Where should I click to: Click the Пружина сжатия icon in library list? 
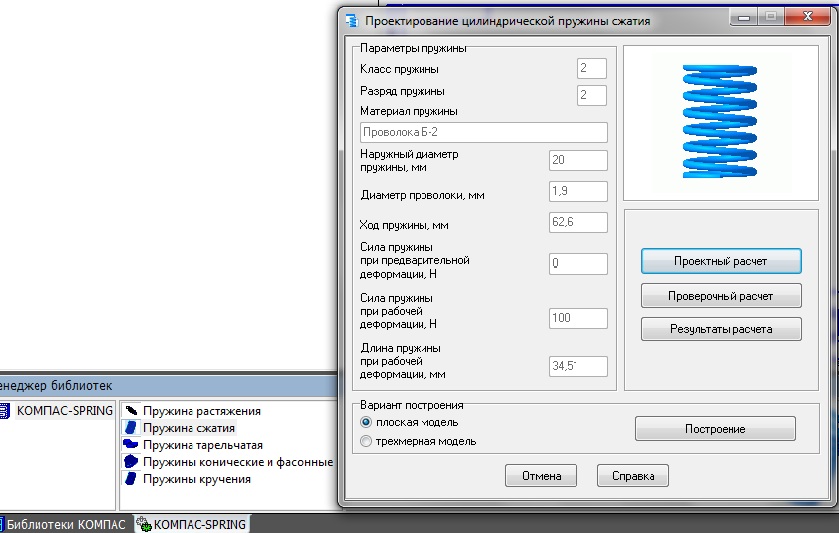(x=131, y=428)
